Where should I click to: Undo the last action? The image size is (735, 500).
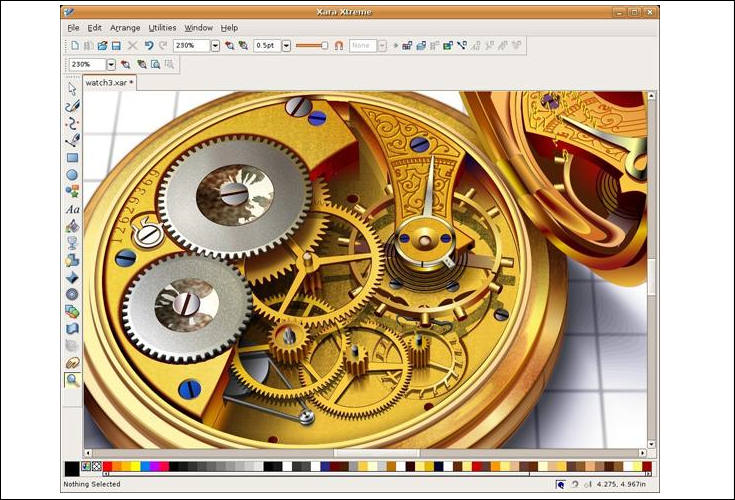pyautogui.click(x=149, y=45)
